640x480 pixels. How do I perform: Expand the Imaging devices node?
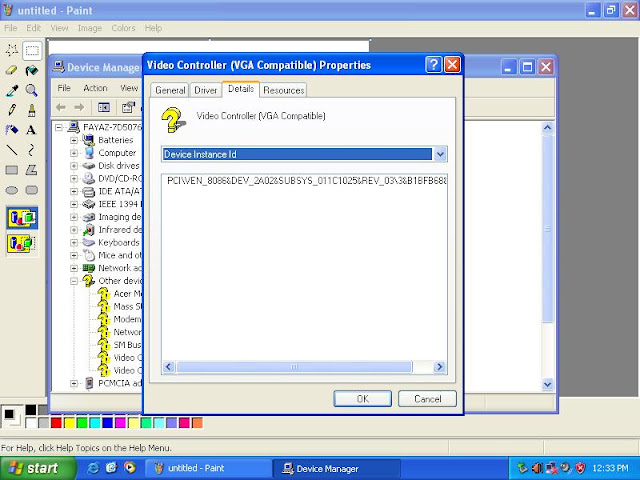[x=74, y=217]
